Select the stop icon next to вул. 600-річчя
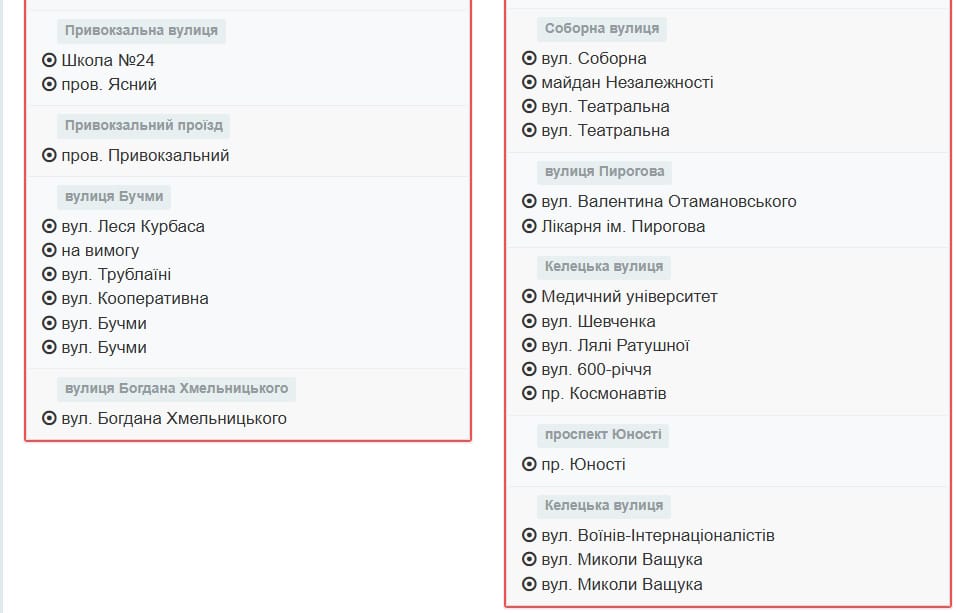The width and height of the screenshot is (956, 613). pyautogui.click(x=527, y=369)
